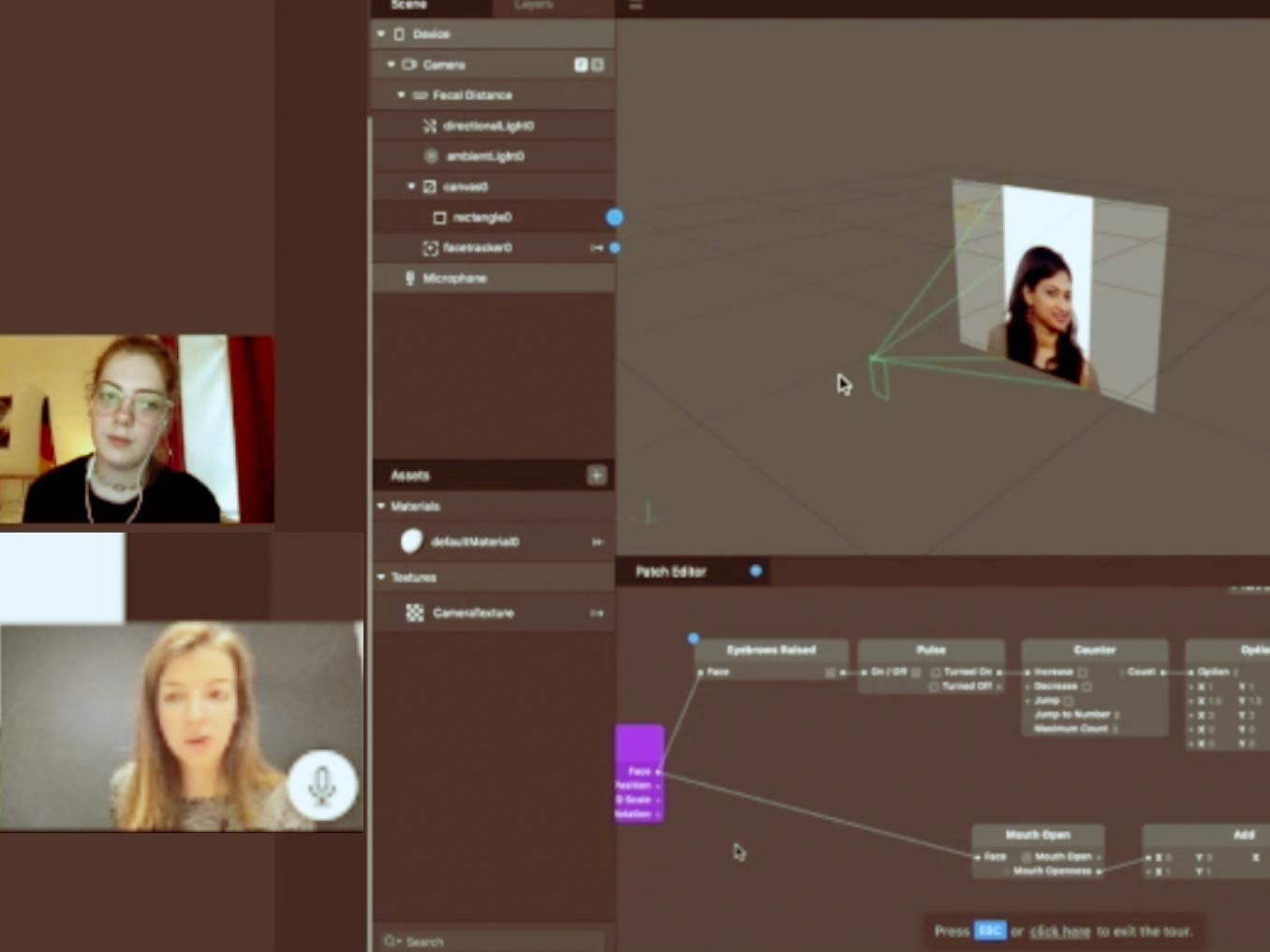The height and width of the screenshot is (952, 1270).
Task: Toggle the Pulse On / Off checkbox
Action: click(x=916, y=672)
